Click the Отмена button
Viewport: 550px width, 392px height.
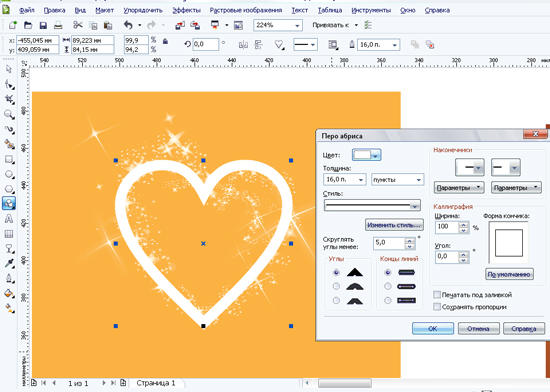point(478,329)
